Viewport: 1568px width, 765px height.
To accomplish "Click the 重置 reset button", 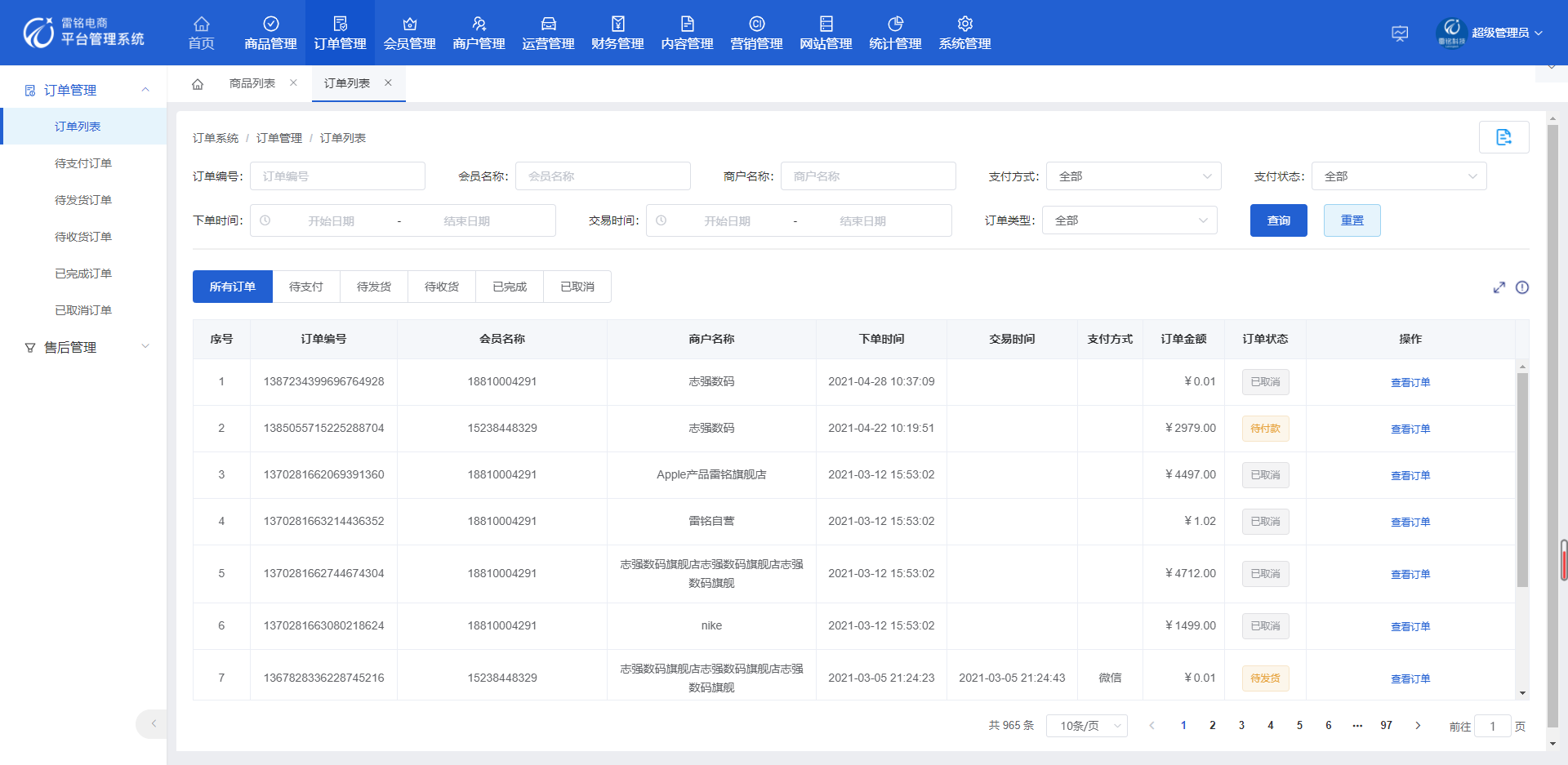I will point(1352,220).
